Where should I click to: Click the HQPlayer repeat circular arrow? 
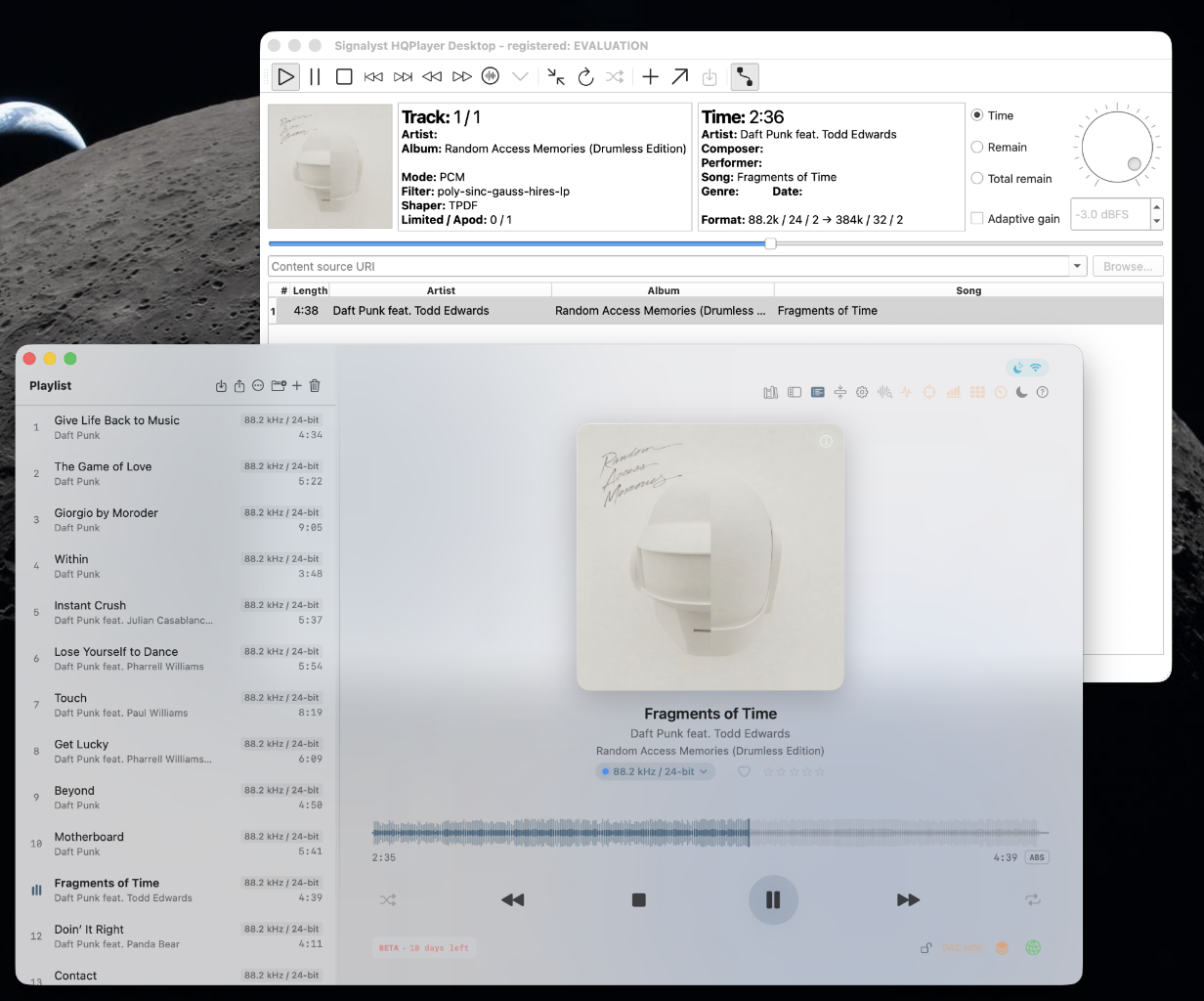585,76
